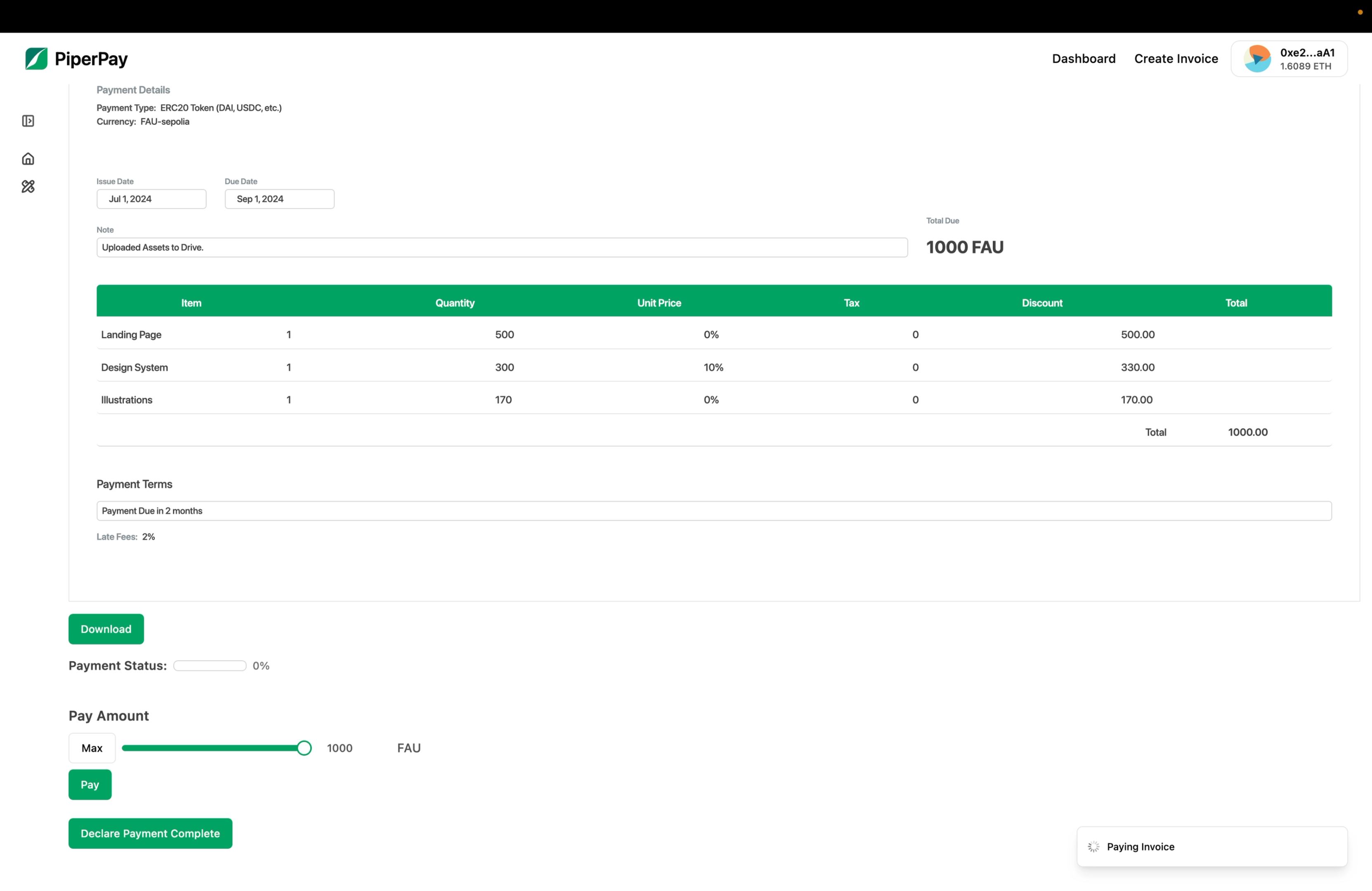Click the Declare Payment Complete button
This screenshot has width=1372, height=891.
(150, 833)
